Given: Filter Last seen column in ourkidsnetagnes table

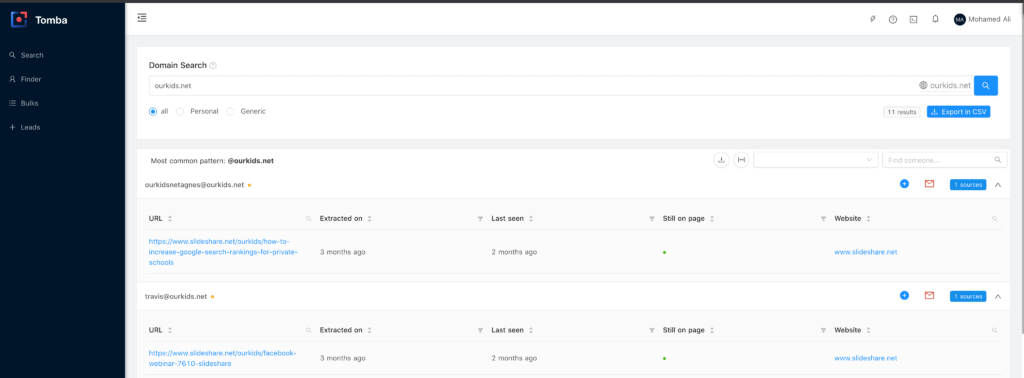Looking at the screenshot, I should [x=651, y=219].
